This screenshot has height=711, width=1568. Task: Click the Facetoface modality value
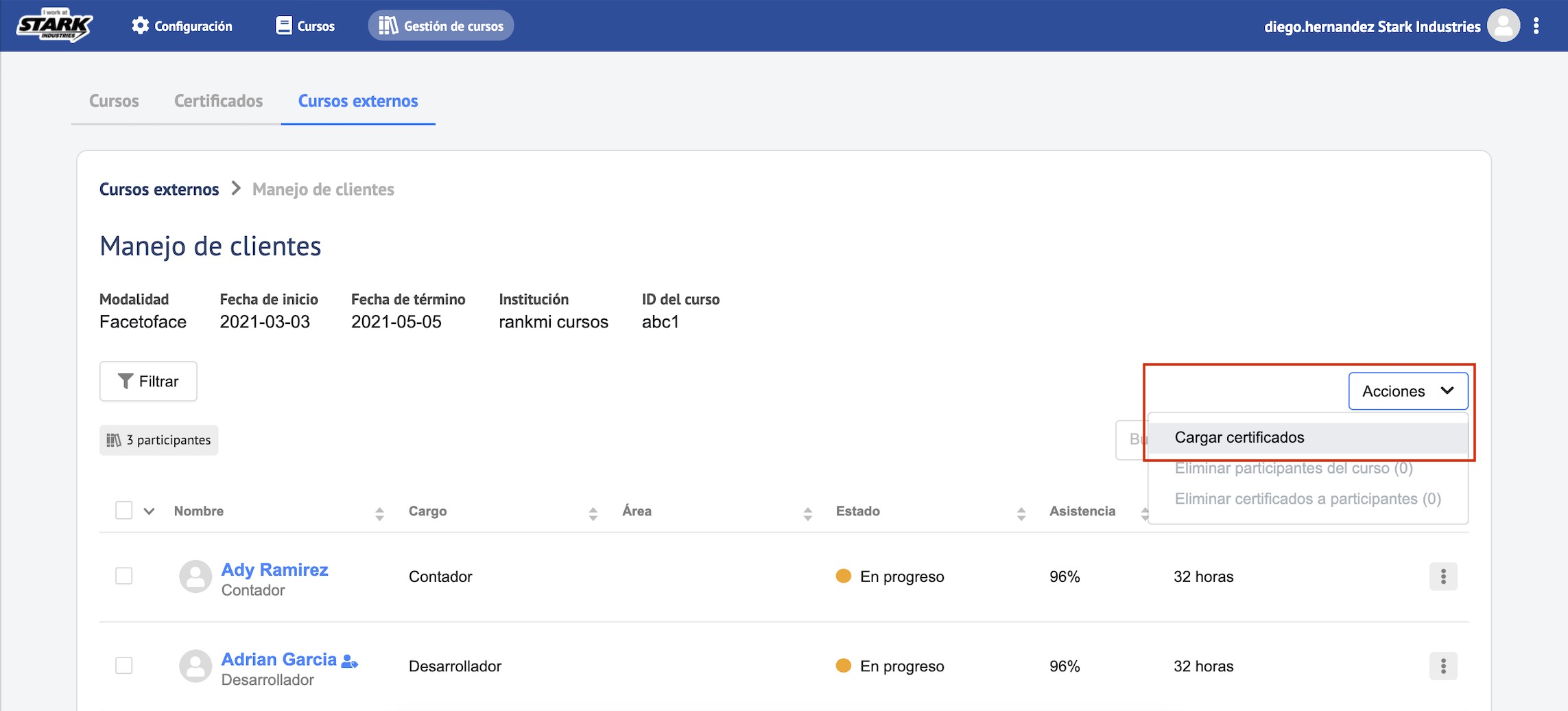pos(143,322)
